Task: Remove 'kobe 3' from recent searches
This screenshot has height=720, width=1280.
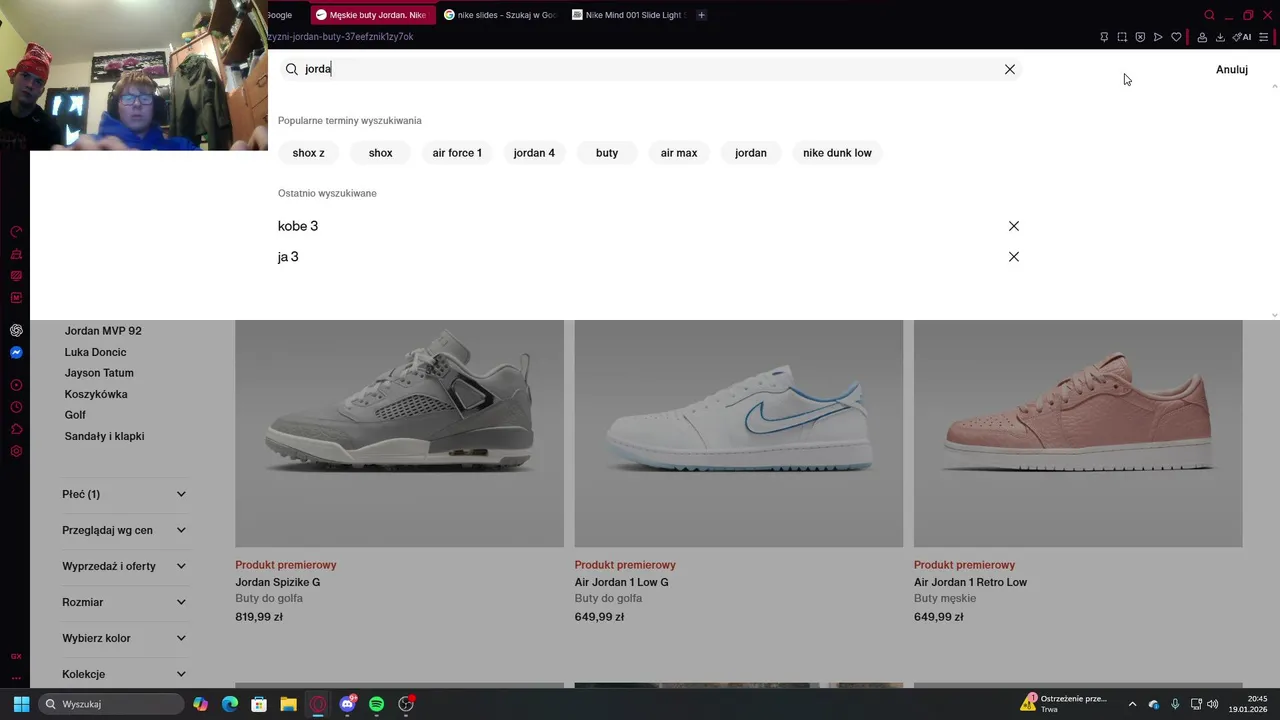Action: (x=1014, y=226)
